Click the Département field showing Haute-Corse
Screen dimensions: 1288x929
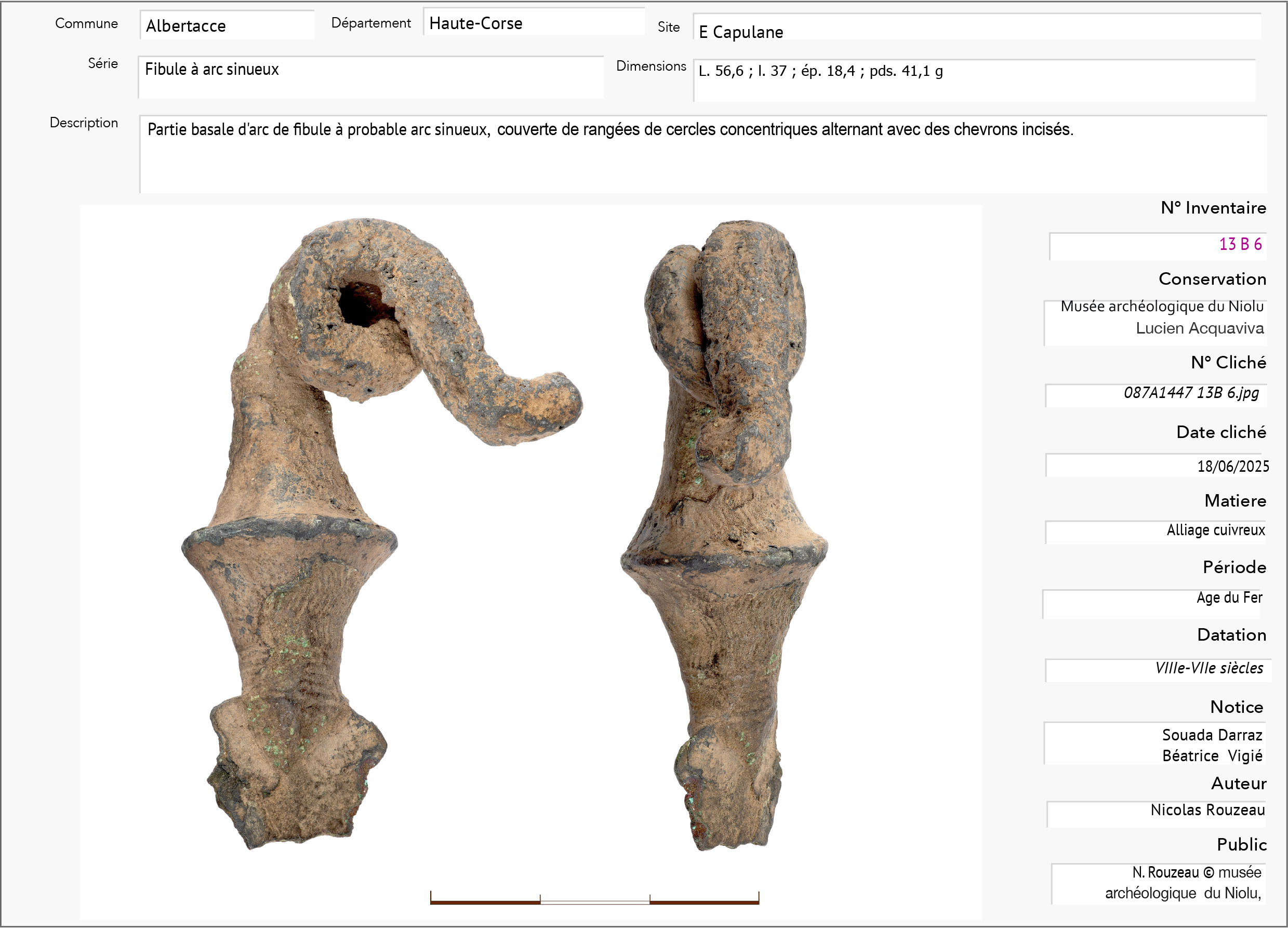(x=533, y=23)
